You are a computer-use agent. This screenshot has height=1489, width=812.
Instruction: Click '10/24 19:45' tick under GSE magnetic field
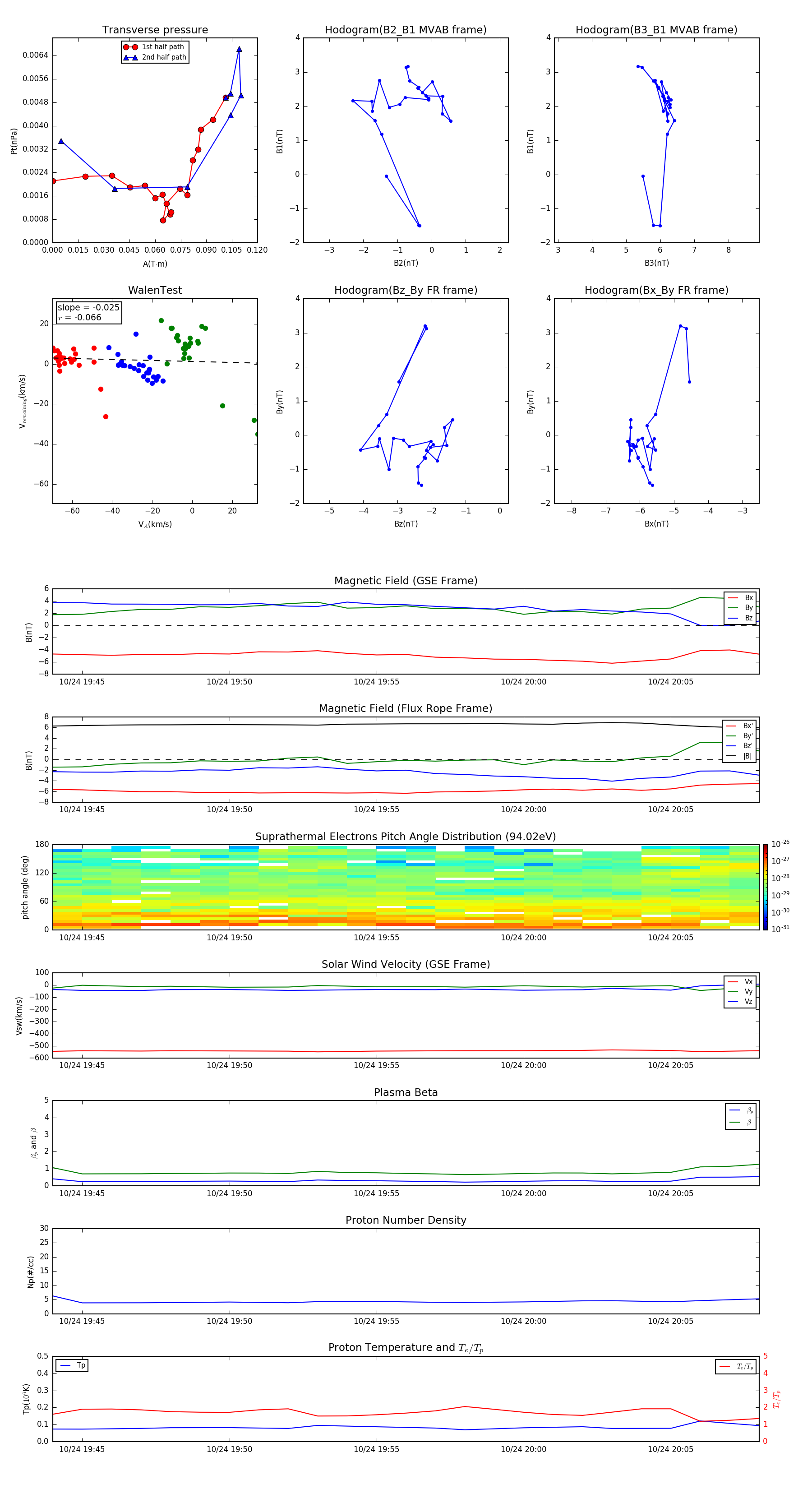(x=82, y=682)
